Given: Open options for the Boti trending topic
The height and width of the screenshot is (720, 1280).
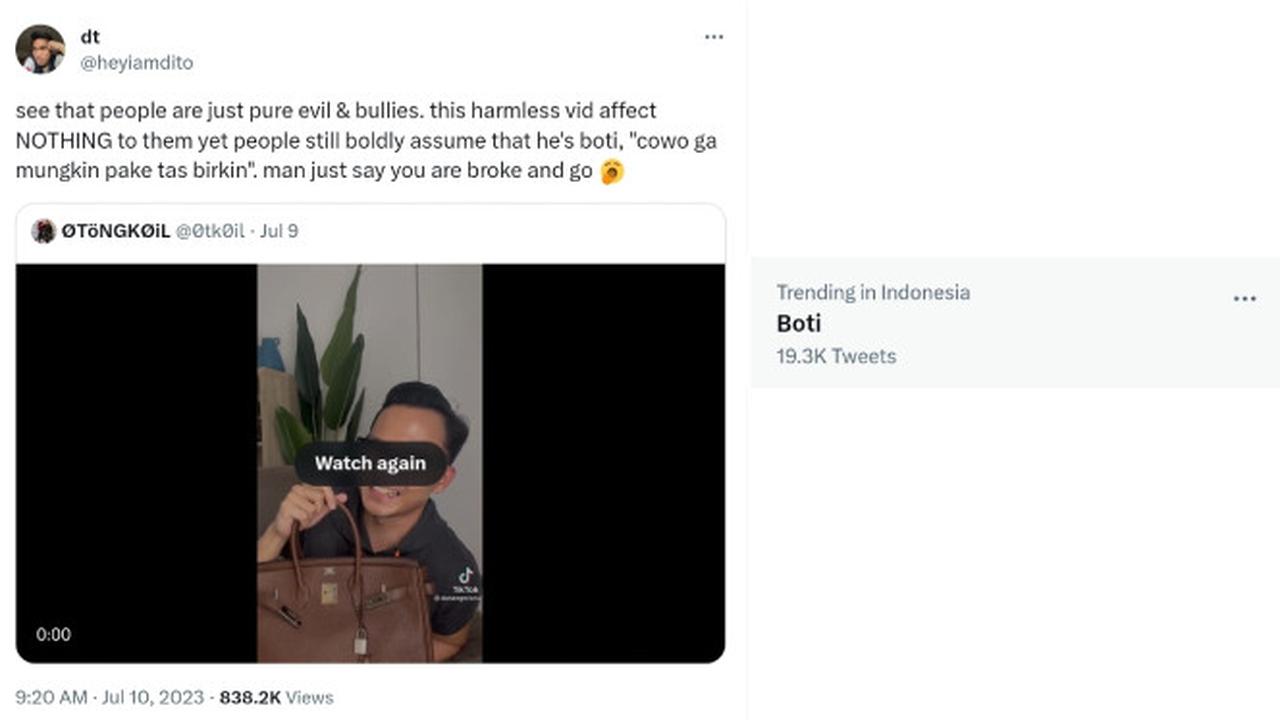Looking at the screenshot, I should [1244, 298].
